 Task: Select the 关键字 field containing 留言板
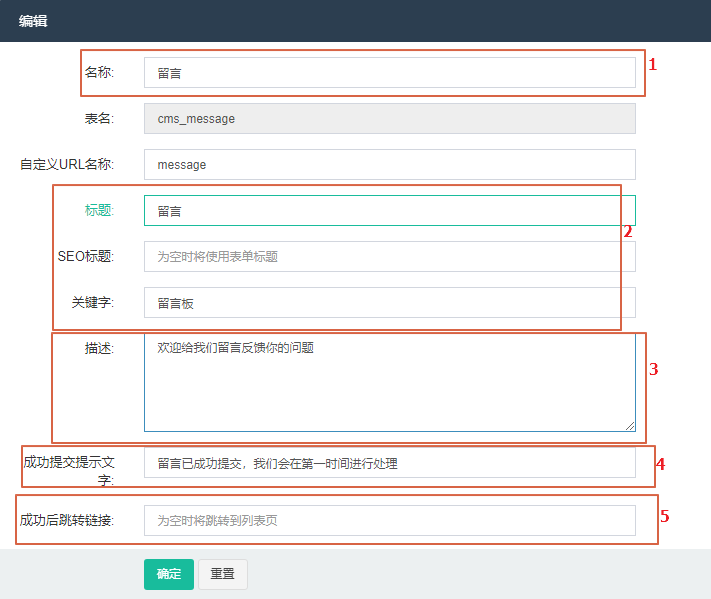(x=390, y=302)
